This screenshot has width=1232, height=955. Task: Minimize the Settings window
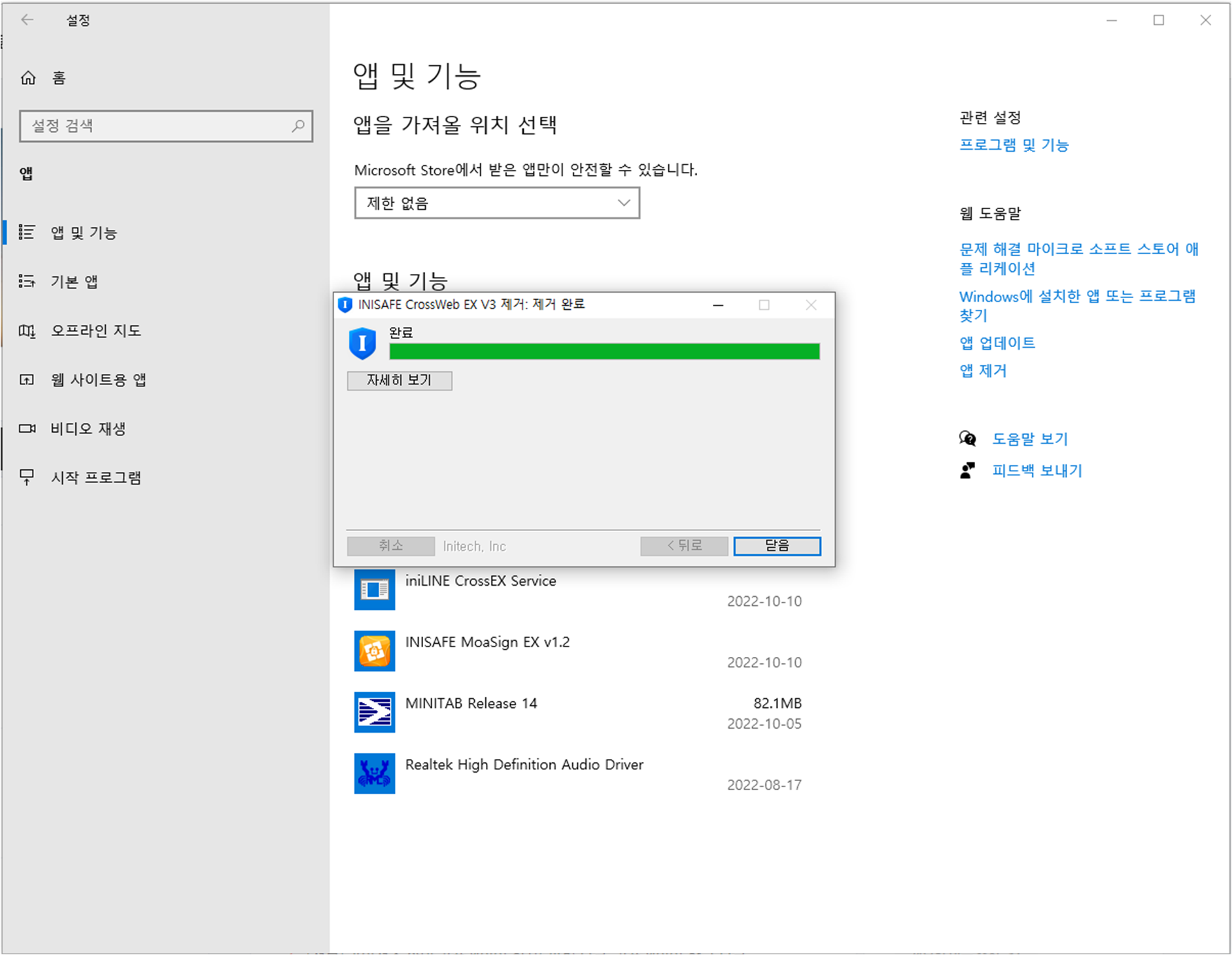1112,20
